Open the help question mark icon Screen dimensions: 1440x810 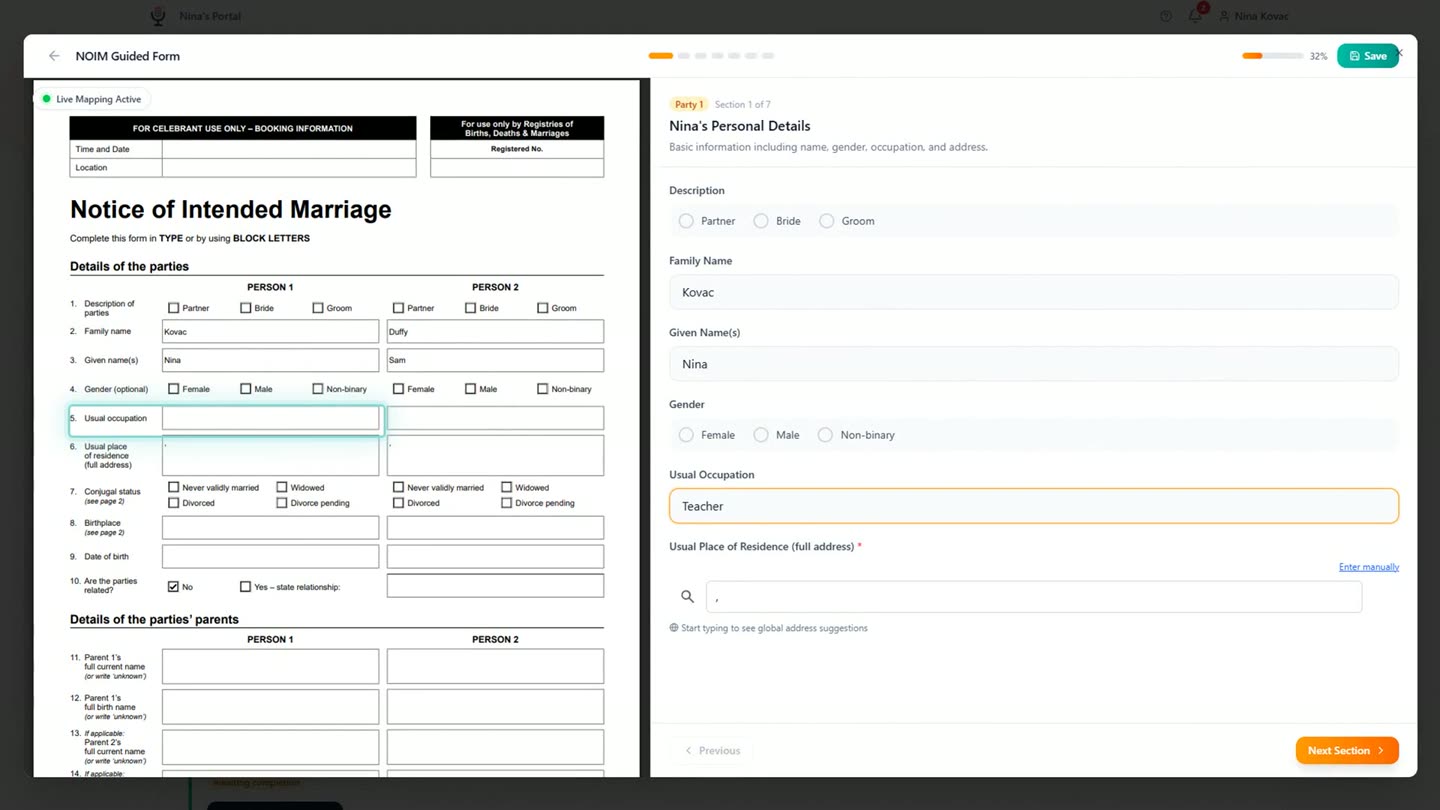tap(1166, 16)
